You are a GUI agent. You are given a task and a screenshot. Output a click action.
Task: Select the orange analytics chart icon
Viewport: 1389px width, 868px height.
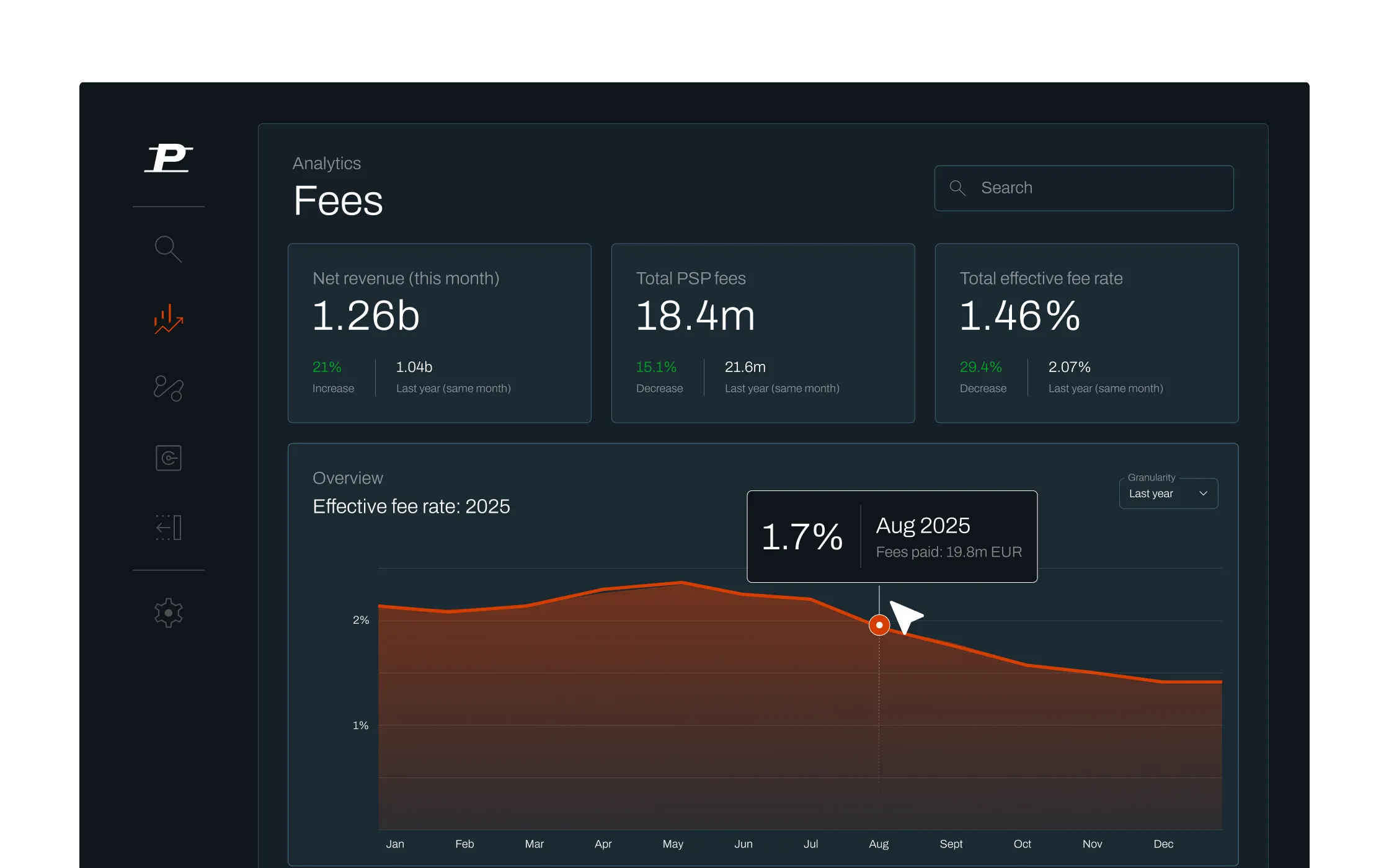168,319
